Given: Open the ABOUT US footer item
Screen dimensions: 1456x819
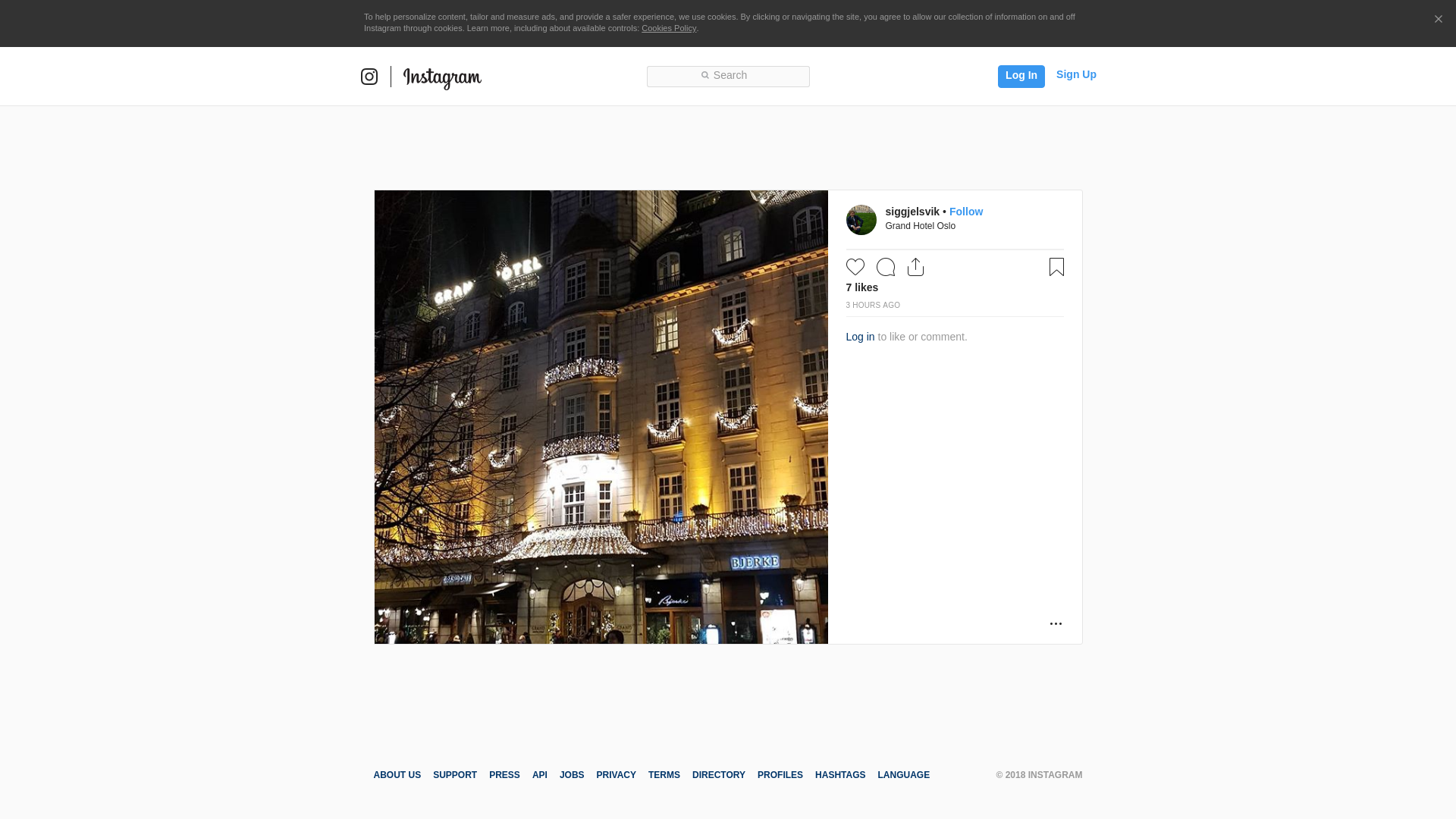Looking at the screenshot, I should click(397, 775).
